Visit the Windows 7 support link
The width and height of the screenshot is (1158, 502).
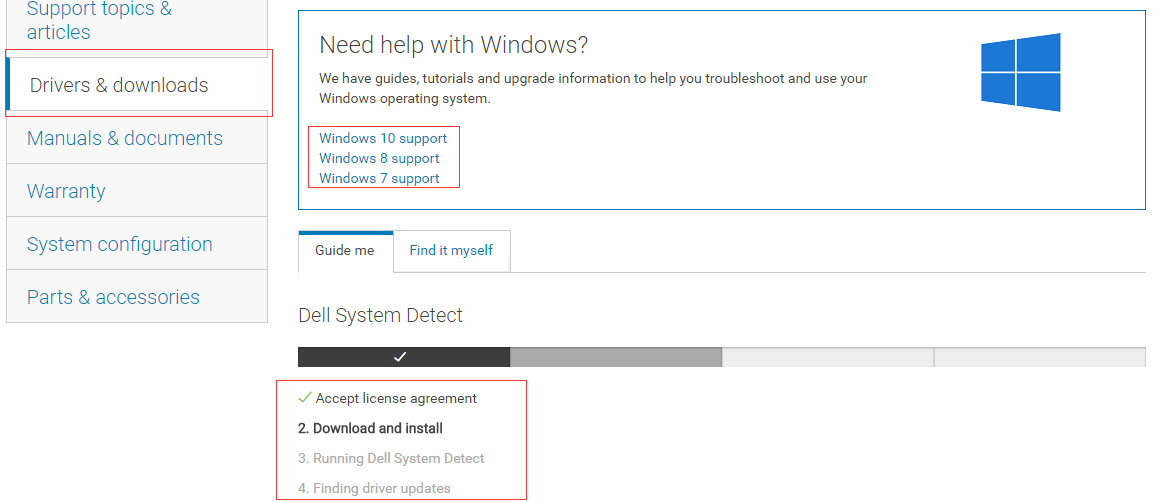(379, 178)
